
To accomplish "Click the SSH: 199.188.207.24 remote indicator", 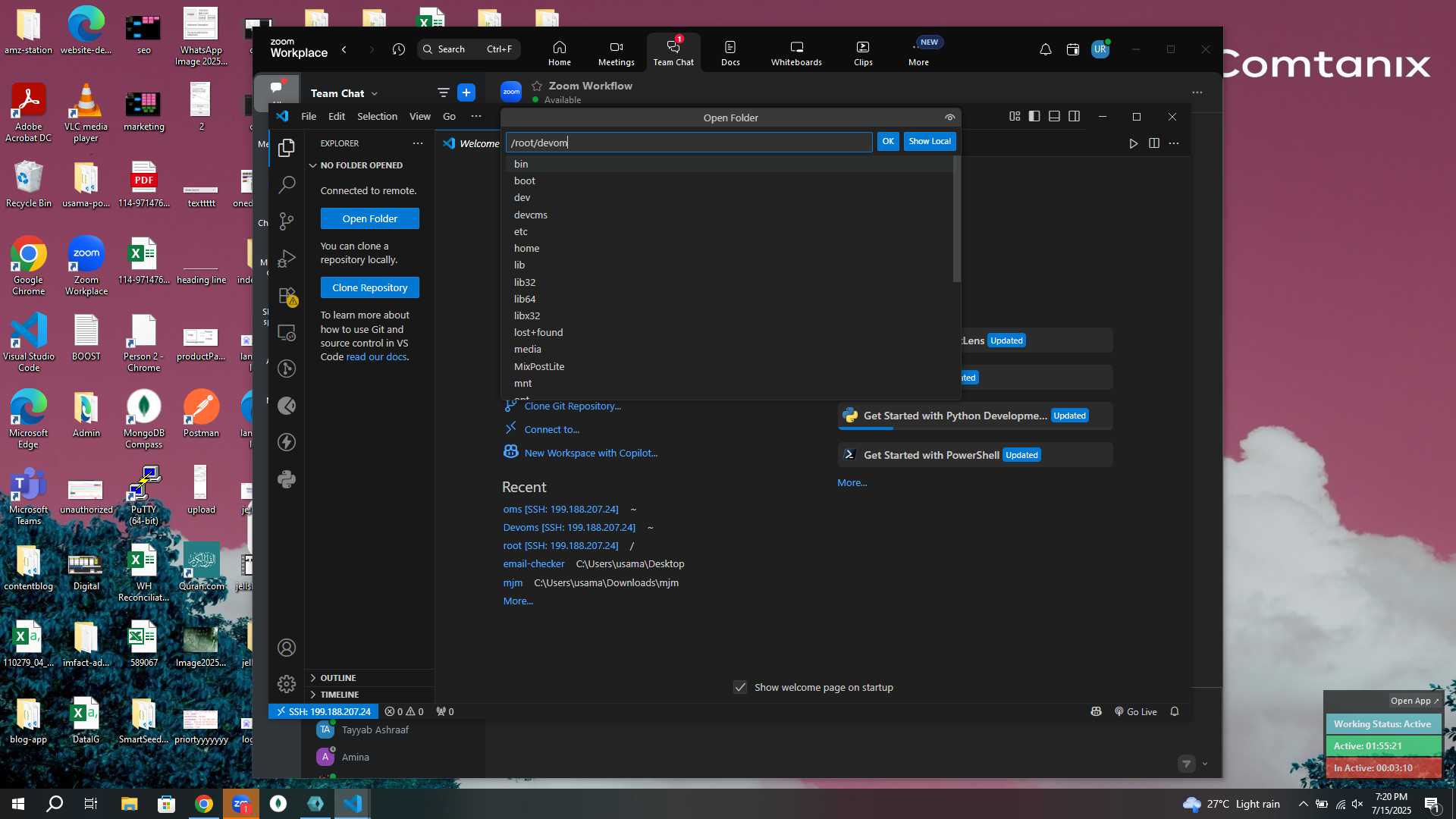I will coord(324,711).
